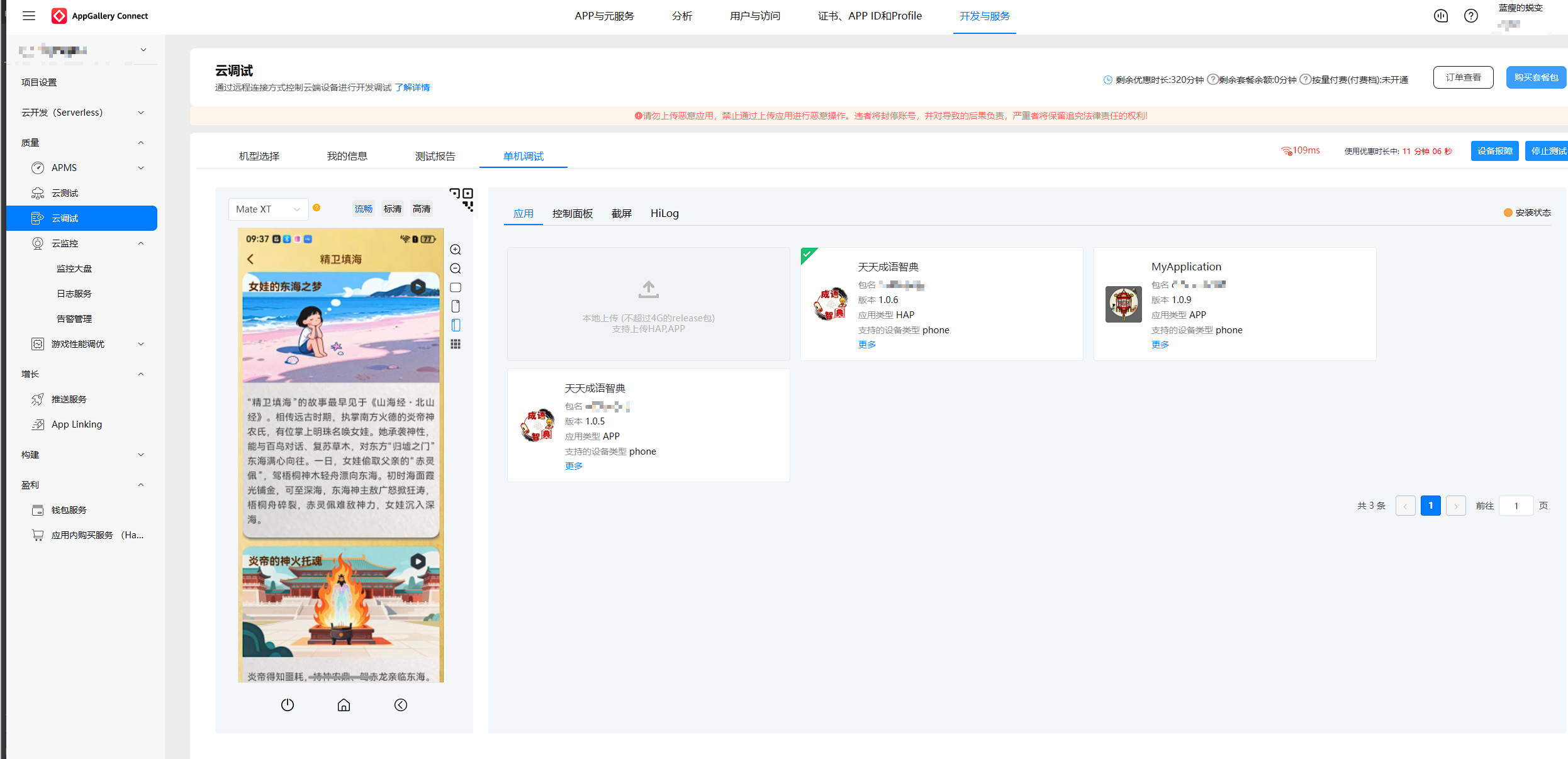Click the grid dots icon beside phone
Screen dimensions: 1568x759
tap(456, 344)
